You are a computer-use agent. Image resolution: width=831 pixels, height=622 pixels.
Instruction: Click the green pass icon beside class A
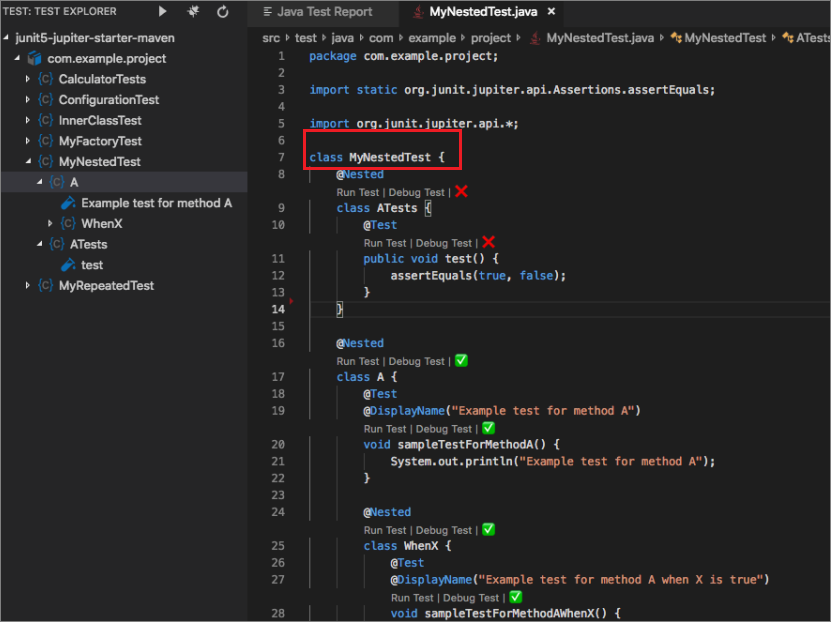(461, 360)
